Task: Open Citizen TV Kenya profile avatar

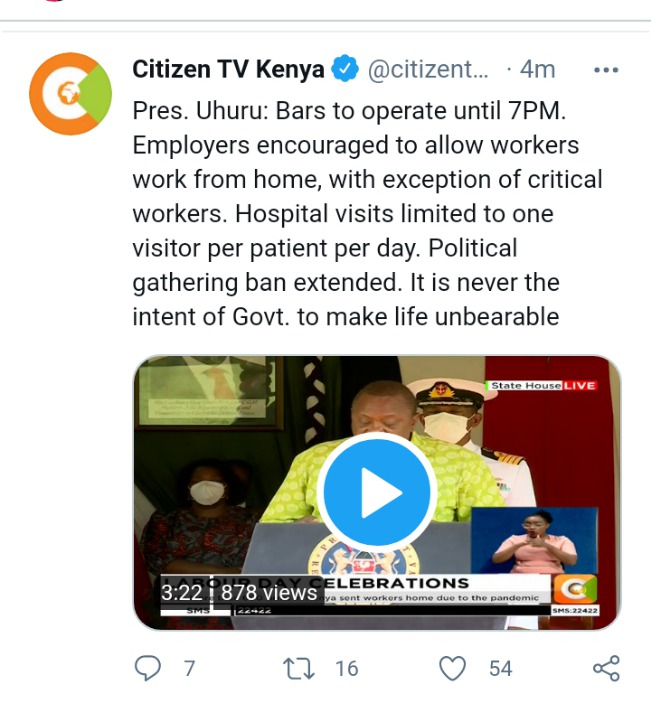Action: [x=70, y=94]
